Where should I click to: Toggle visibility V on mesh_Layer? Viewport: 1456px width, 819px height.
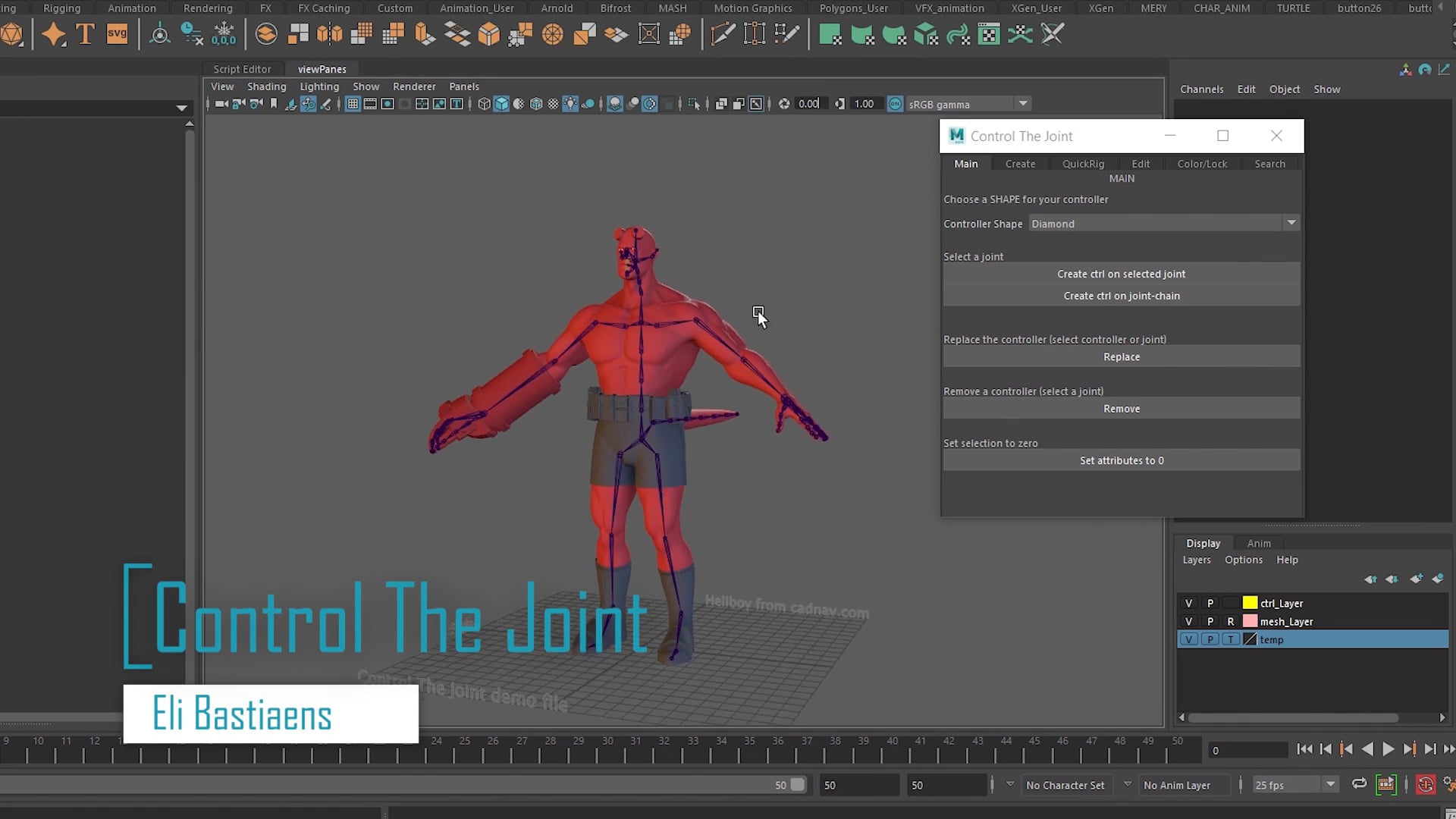1188,621
